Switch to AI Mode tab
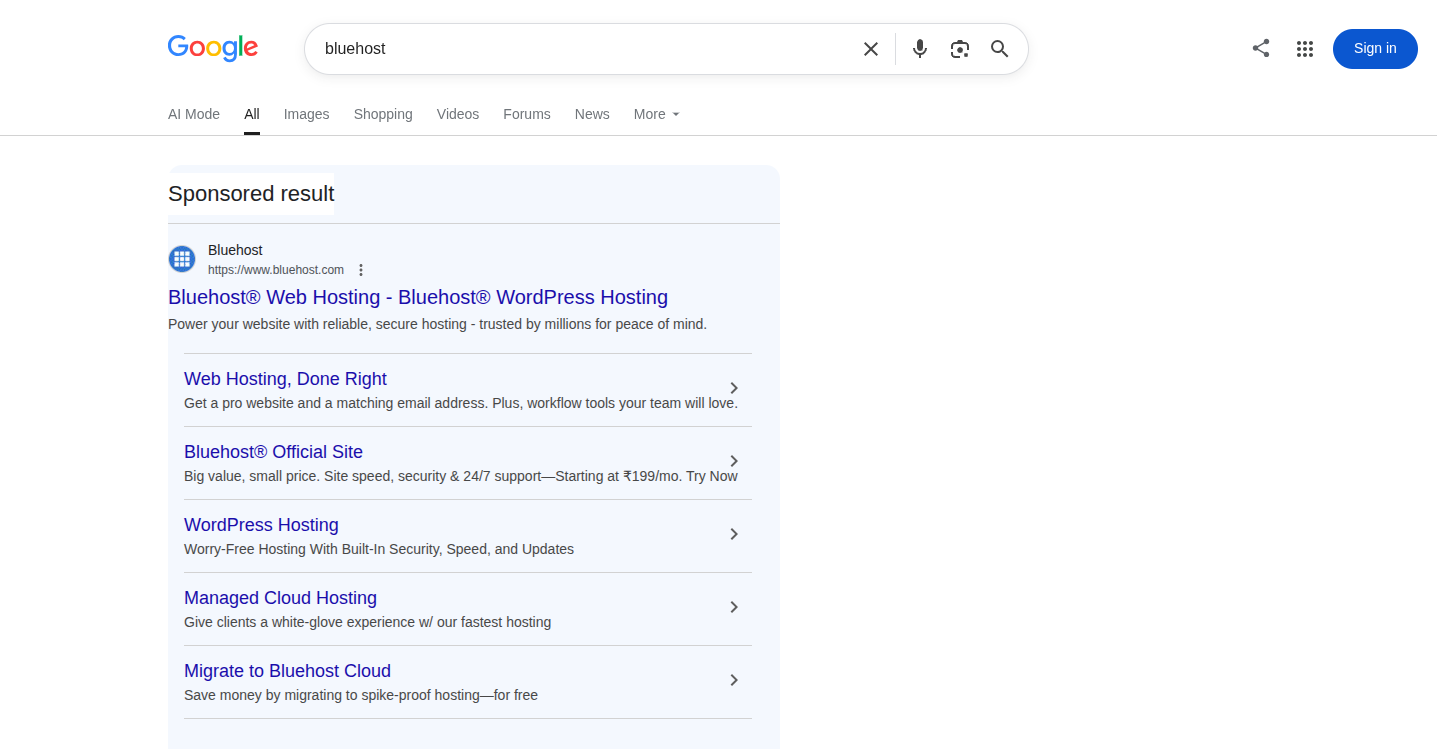The image size is (1437, 749). (194, 114)
